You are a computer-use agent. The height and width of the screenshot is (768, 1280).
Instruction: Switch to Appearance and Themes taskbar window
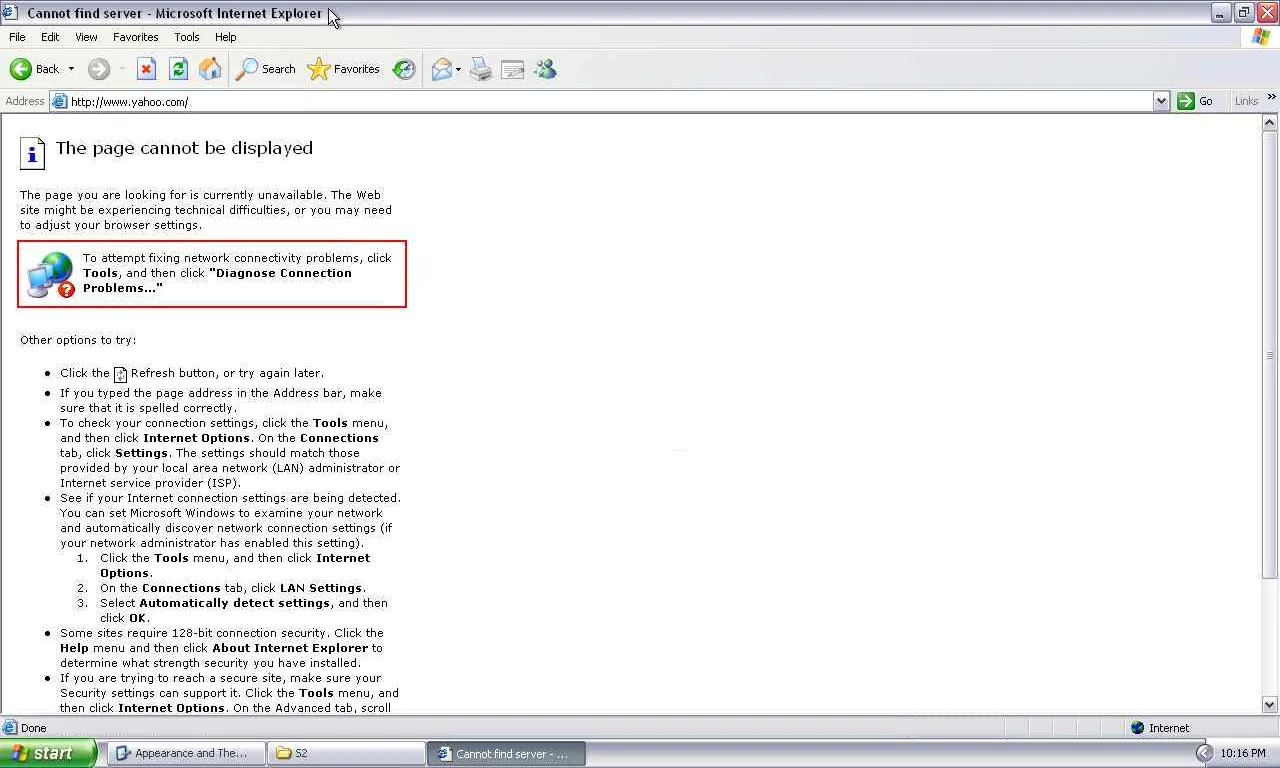186,753
